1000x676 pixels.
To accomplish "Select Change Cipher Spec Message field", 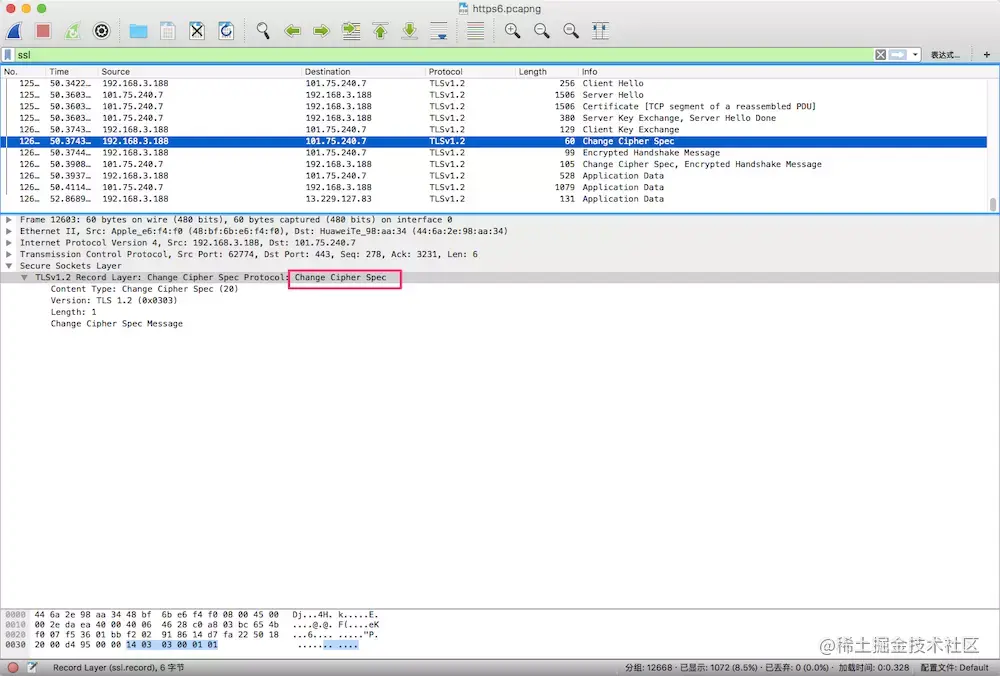I will [117, 324].
